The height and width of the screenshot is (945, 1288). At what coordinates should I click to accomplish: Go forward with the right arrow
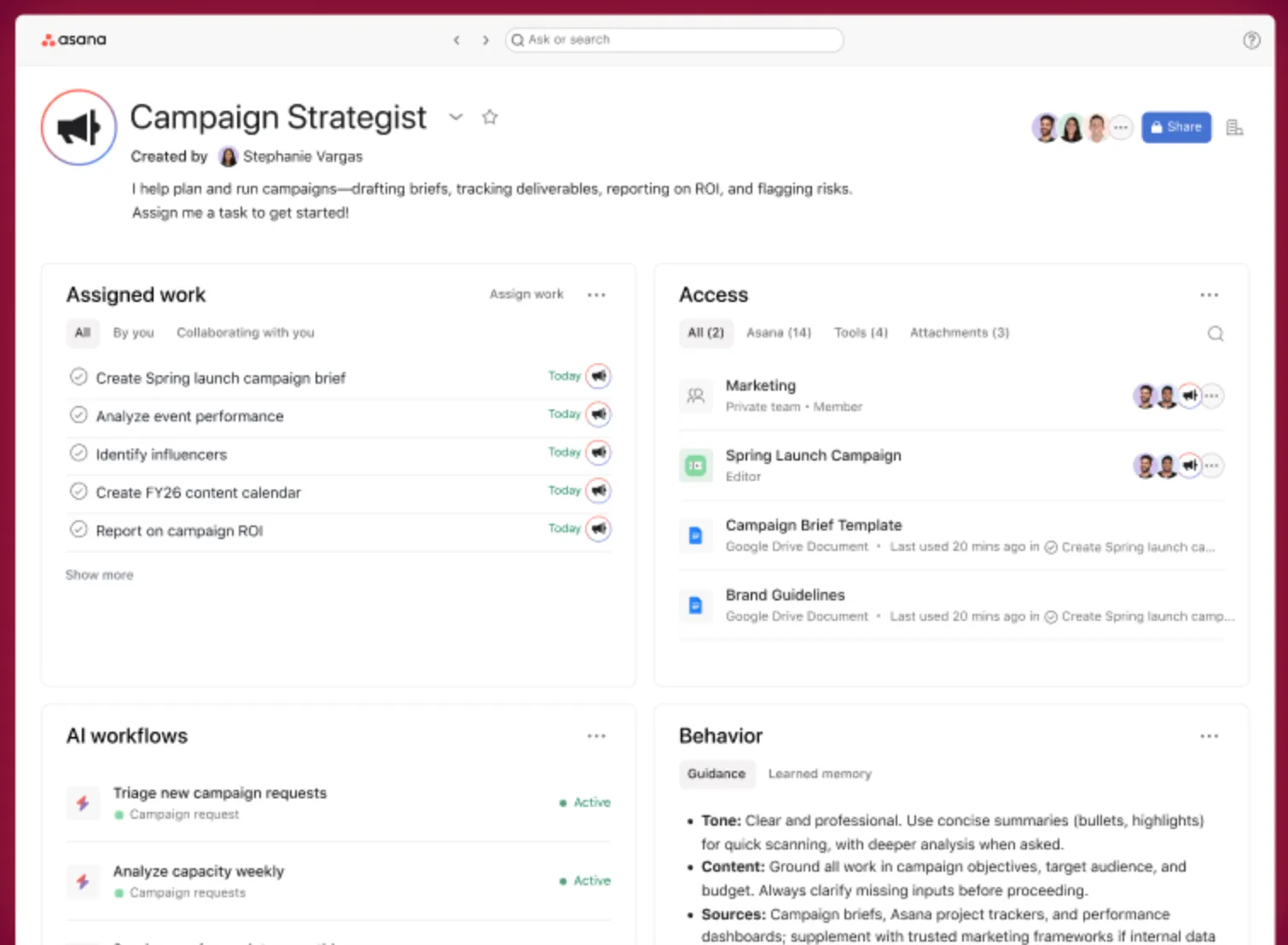point(485,40)
